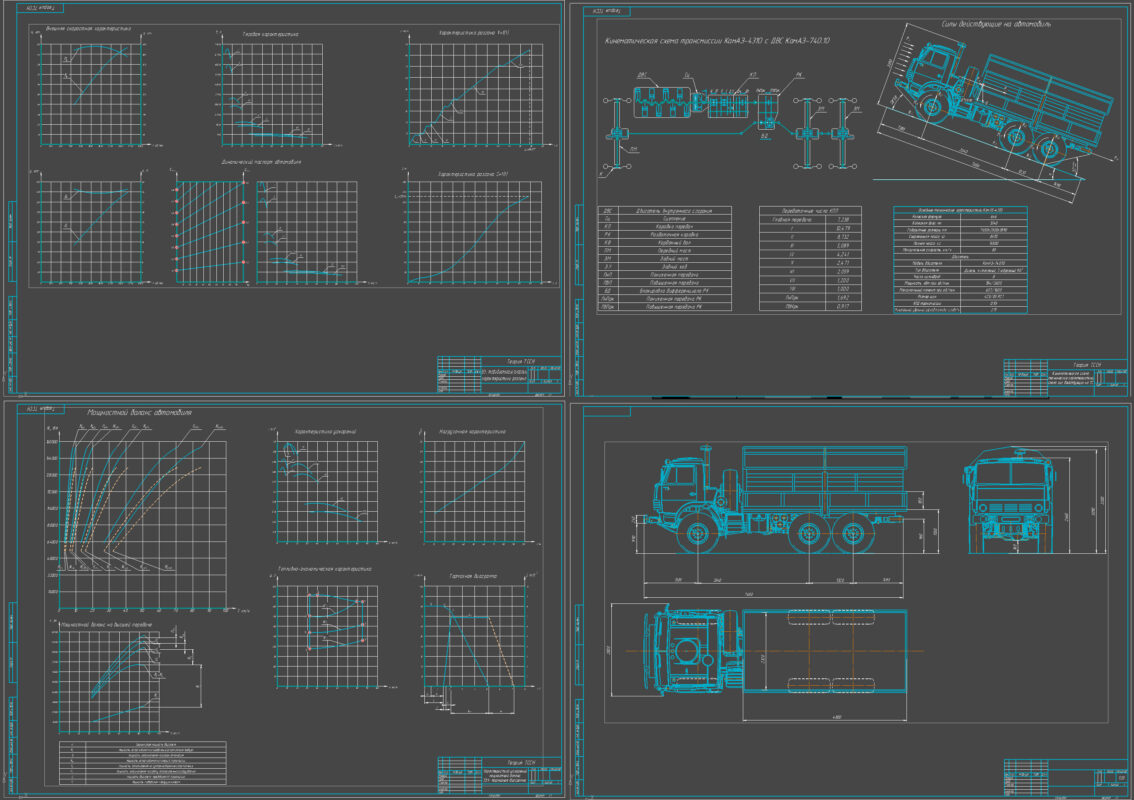1134x800 pixels.
Task: Select the 'Блокировка дифференциала РК' table cell
Action: pos(674,291)
